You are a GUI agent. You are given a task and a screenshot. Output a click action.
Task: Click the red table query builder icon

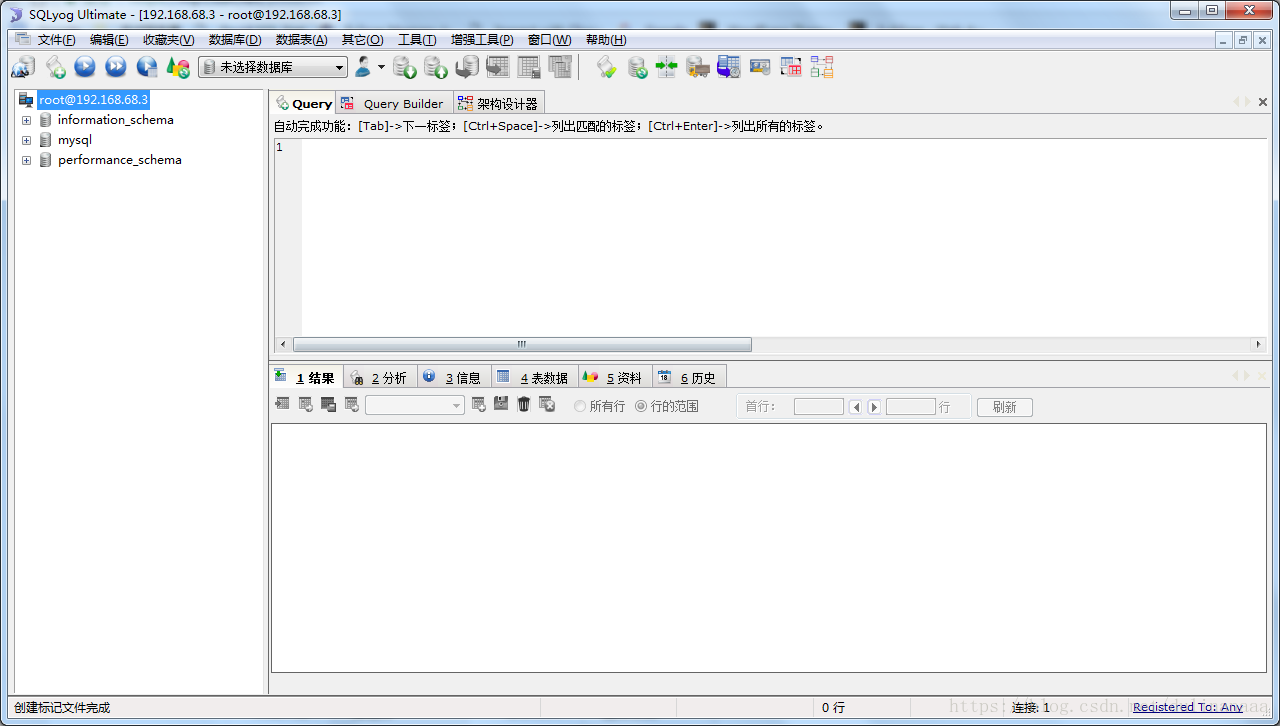[791, 67]
